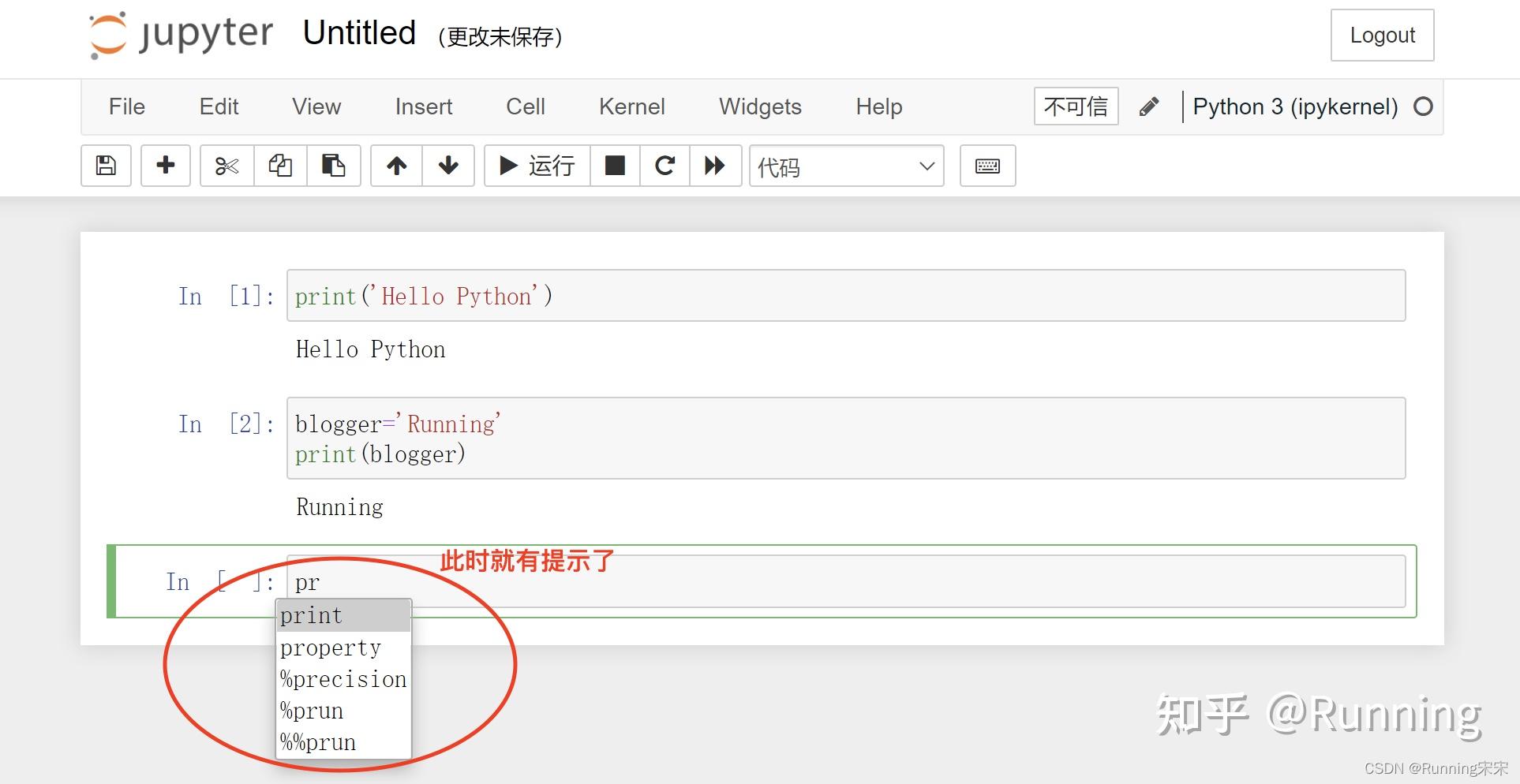1520x784 pixels.
Task: Run the current cell with 运行 button
Action: point(537,166)
